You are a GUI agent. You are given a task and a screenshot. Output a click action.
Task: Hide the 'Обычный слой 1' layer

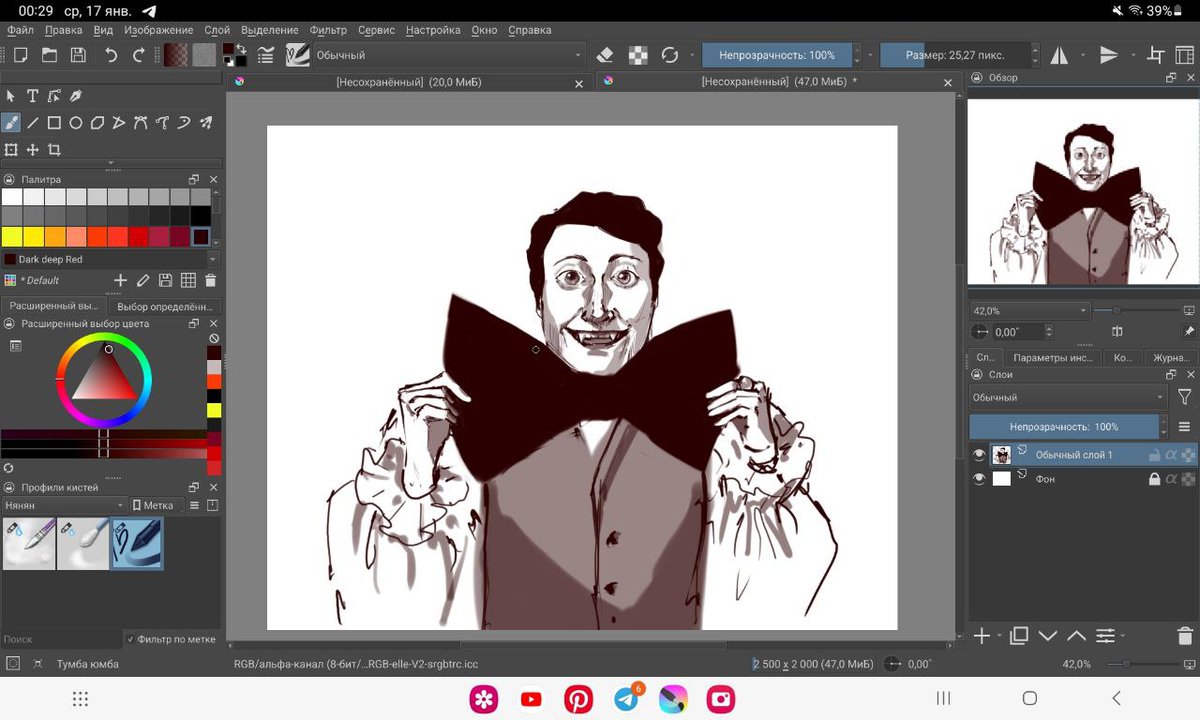979,455
